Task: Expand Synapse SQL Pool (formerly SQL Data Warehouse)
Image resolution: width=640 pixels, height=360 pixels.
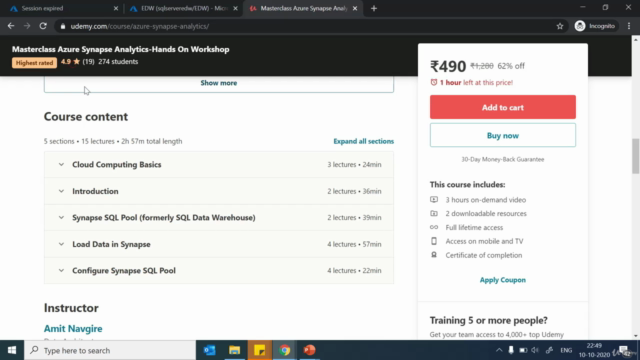Action: point(219,218)
